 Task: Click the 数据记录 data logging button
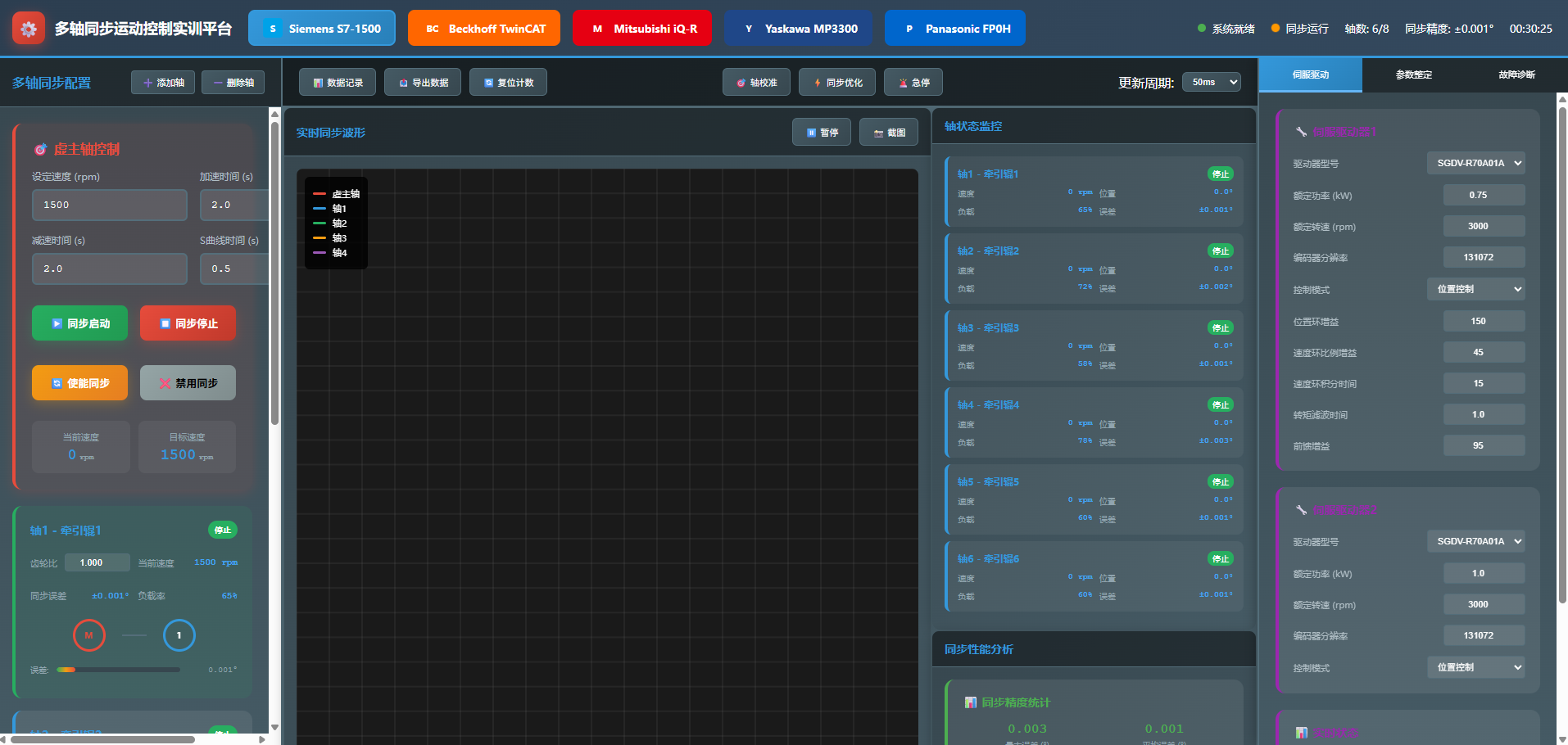[338, 83]
